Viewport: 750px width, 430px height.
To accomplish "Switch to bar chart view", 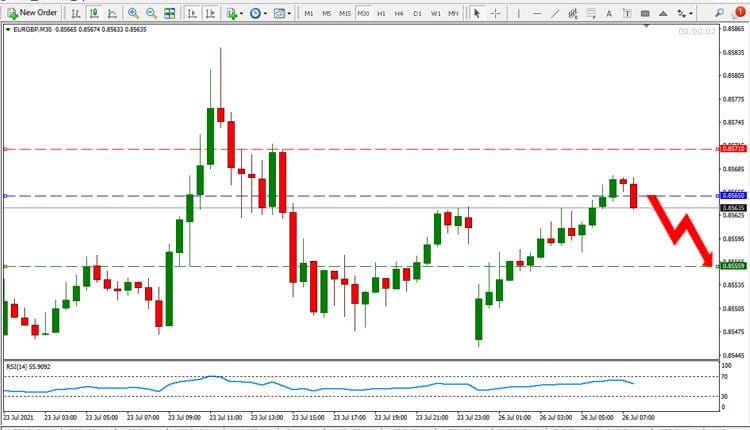I will [76, 13].
